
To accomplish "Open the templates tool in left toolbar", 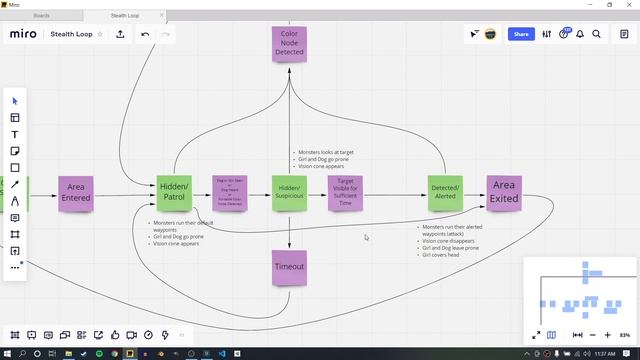I will coord(15,118).
